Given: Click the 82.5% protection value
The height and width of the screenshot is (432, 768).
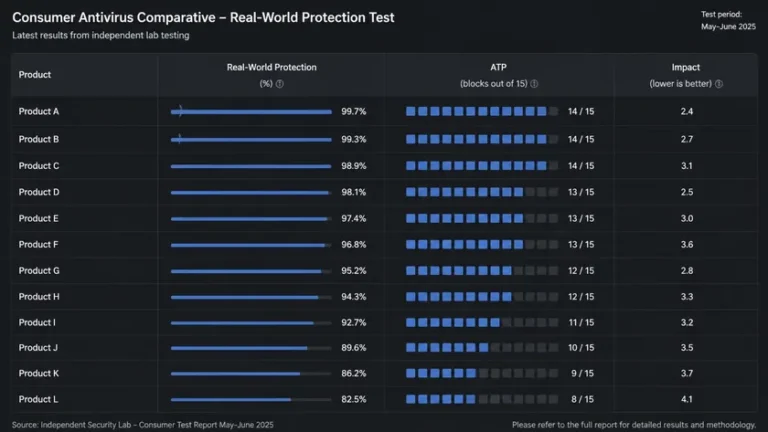Looking at the screenshot, I should (354, 400).
